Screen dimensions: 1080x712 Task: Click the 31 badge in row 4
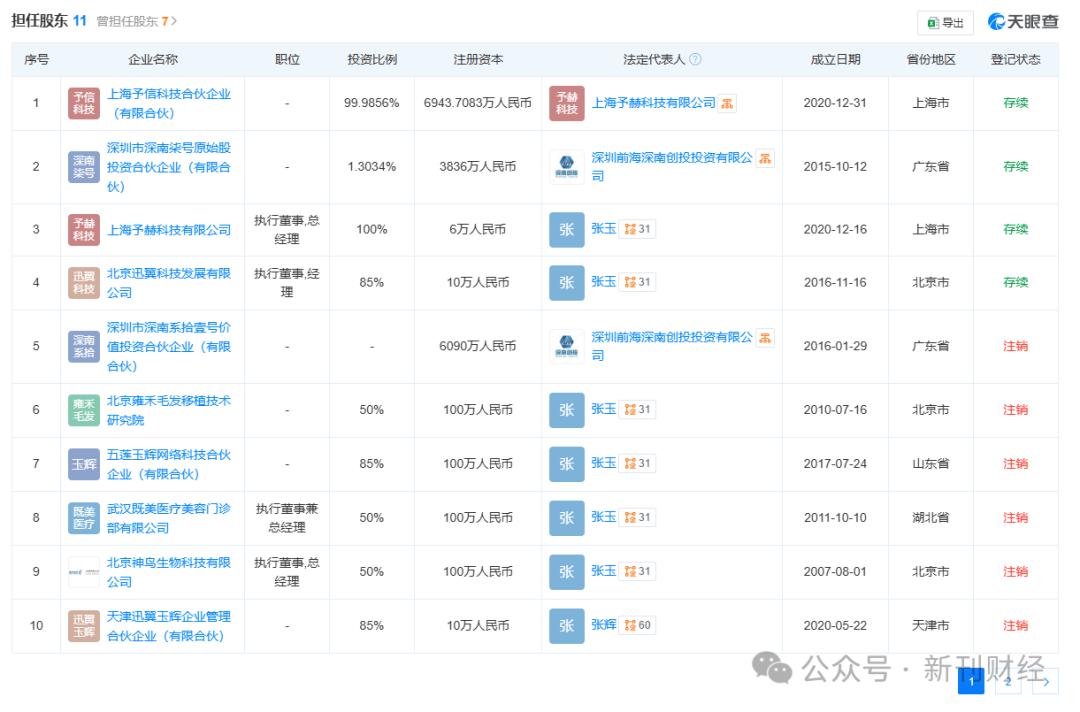point(637,282)
